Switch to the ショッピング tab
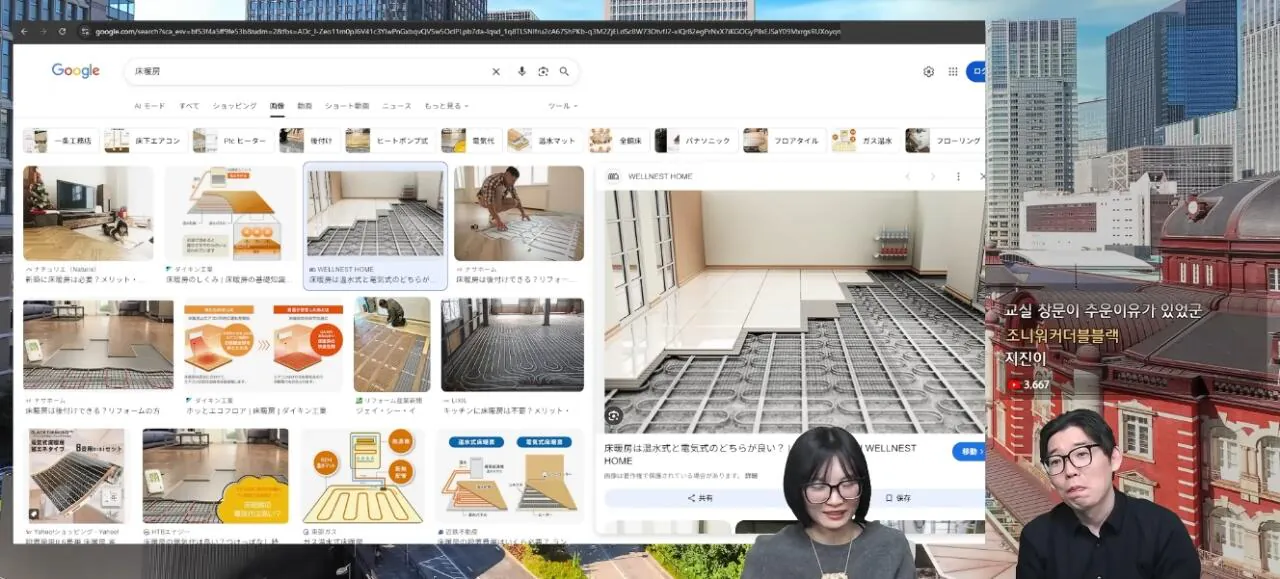This screenshot has height=579, width=1280. [x=234, y=106]
